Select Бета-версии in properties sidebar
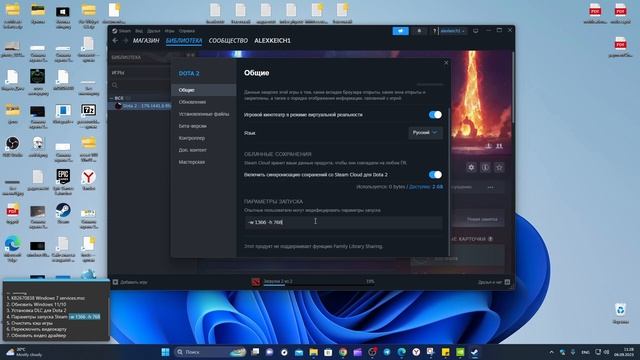This screenshot has width=640, height=360. (x=204, y=126)
